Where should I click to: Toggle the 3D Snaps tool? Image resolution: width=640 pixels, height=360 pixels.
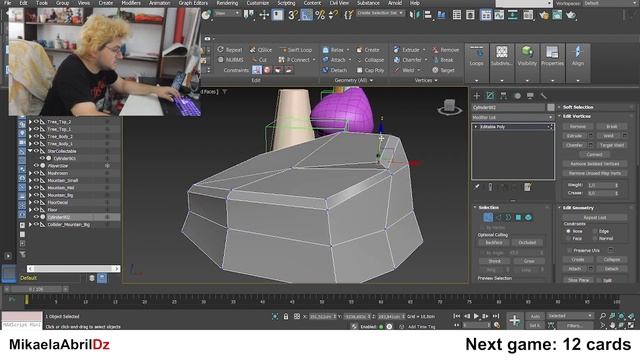293,15
